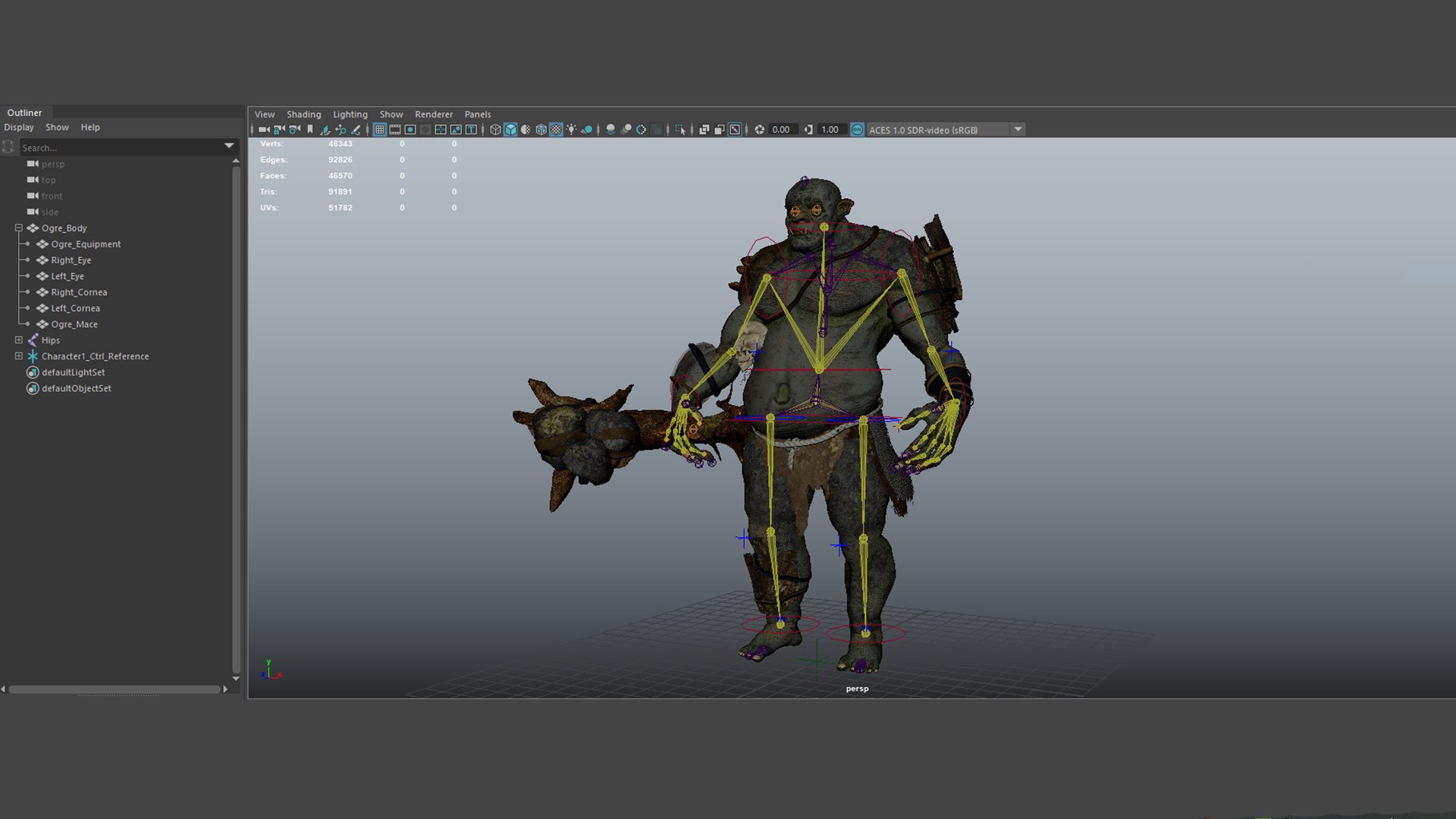Activate the 2D Pan/Zoom icon
This screenshot has width=1456, height=819.
point(340,130)
